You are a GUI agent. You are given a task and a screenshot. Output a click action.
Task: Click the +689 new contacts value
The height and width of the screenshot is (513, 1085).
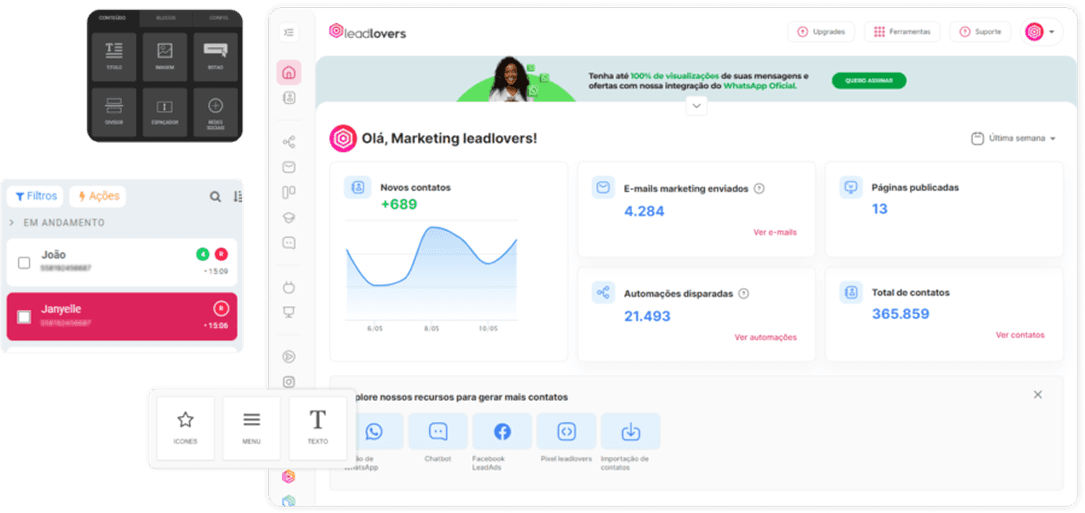point(399,205)
